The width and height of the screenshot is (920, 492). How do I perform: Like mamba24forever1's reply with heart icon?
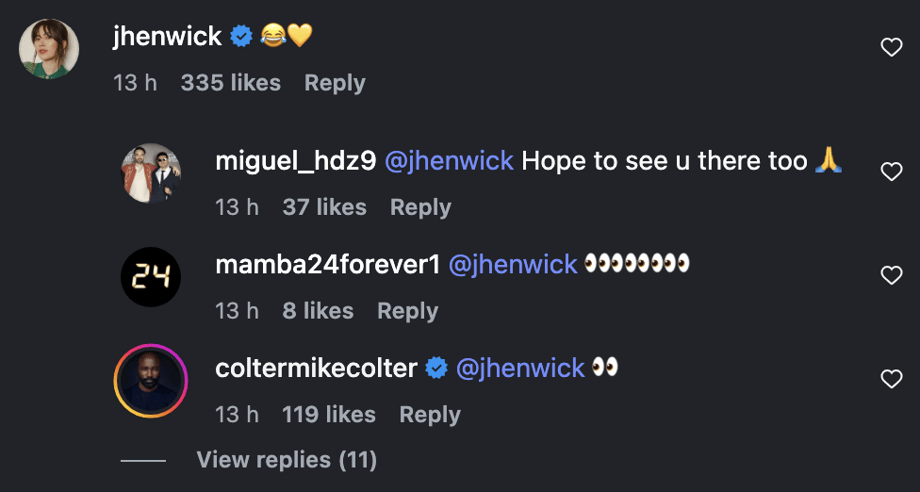point(890,275)
